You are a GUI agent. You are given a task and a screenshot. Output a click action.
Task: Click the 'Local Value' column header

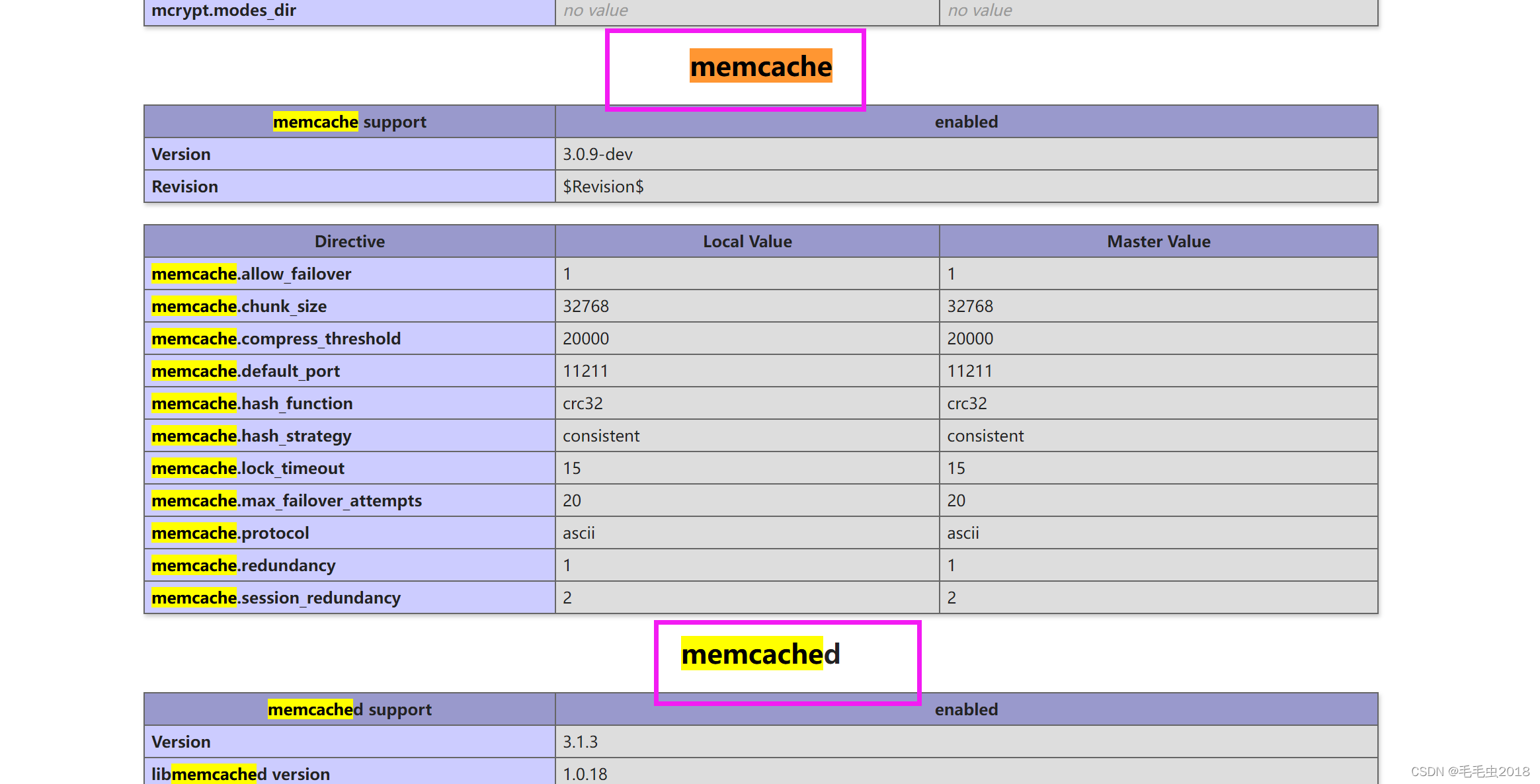coord(747,241)
